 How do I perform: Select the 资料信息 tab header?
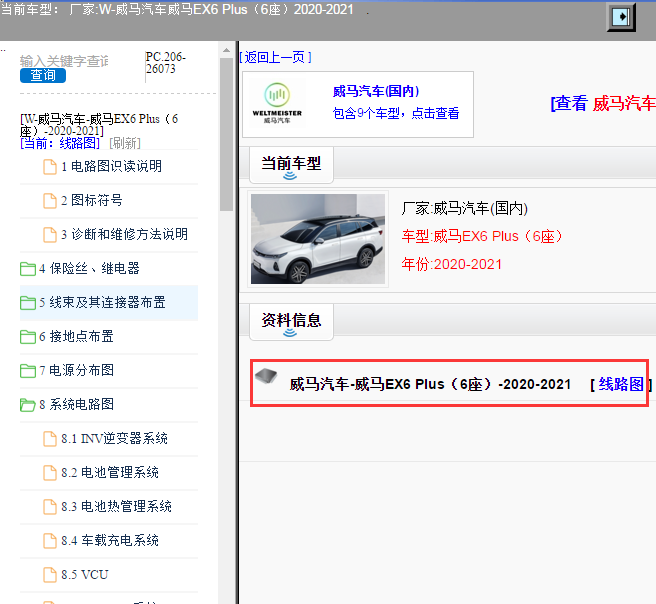(291, 322)
